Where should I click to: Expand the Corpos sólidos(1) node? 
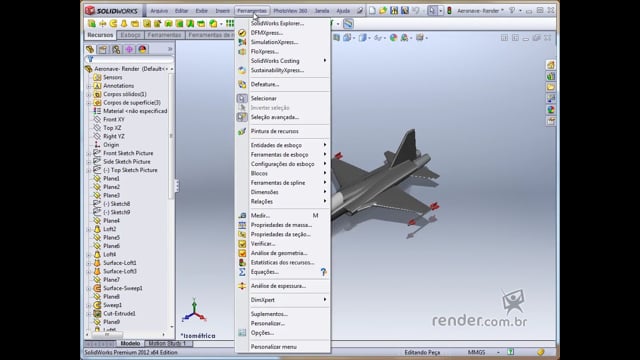[x=89, y=95]
